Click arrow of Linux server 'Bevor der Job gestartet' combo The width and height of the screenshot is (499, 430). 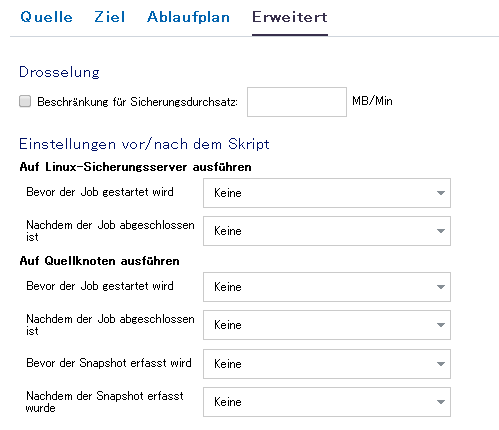[x=441, y=193]
